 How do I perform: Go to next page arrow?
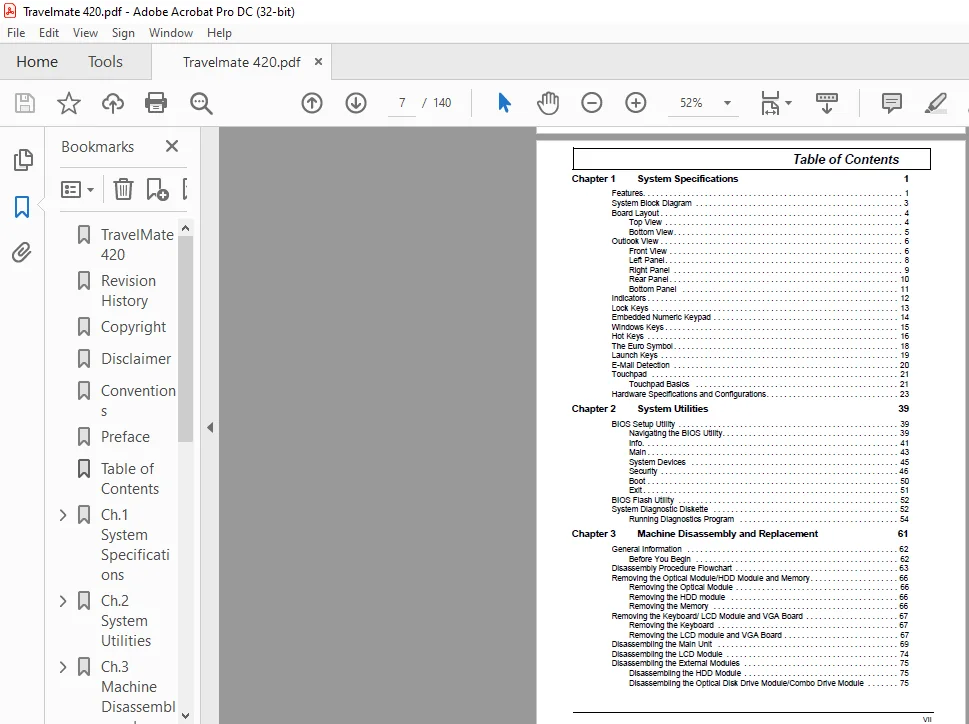(356, 103)
